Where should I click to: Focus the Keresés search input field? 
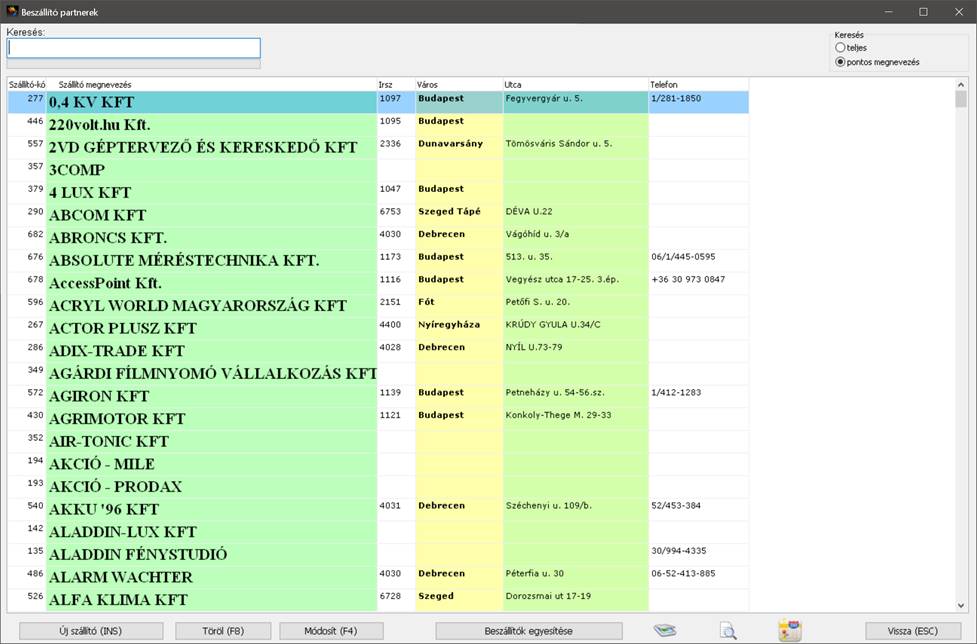coord(133,49)
